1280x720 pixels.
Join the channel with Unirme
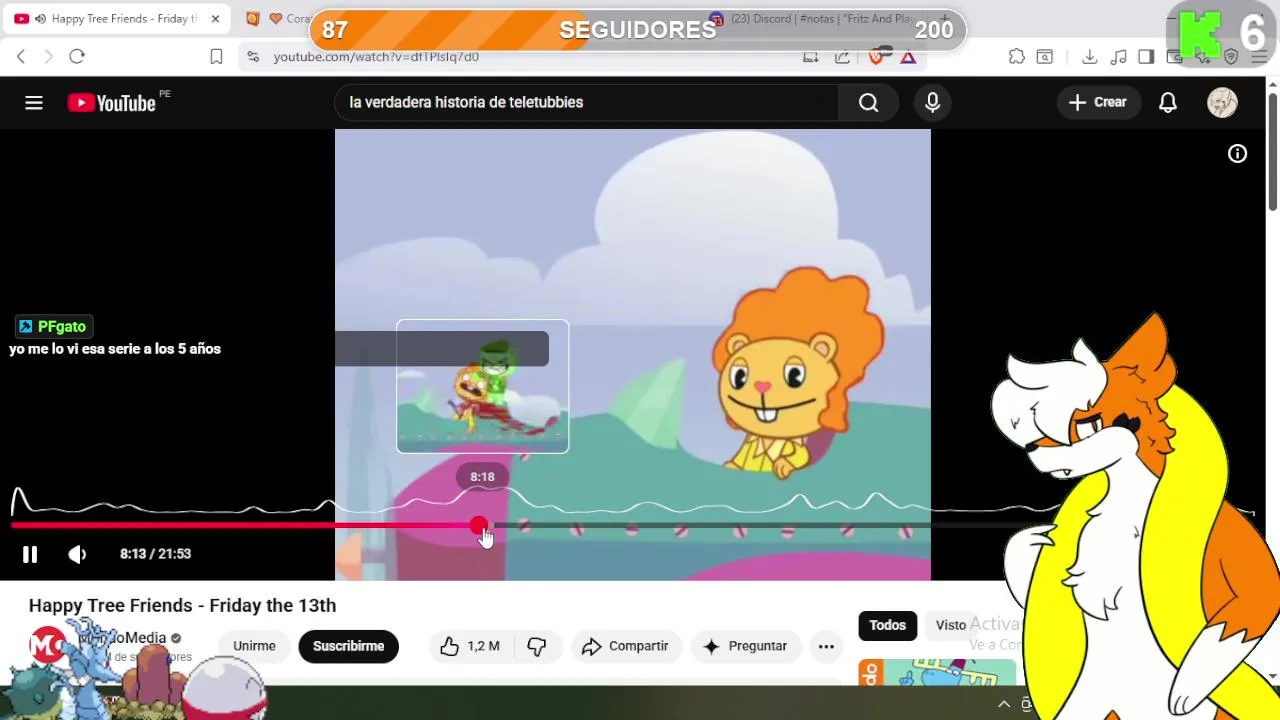[x=254, y=646]
